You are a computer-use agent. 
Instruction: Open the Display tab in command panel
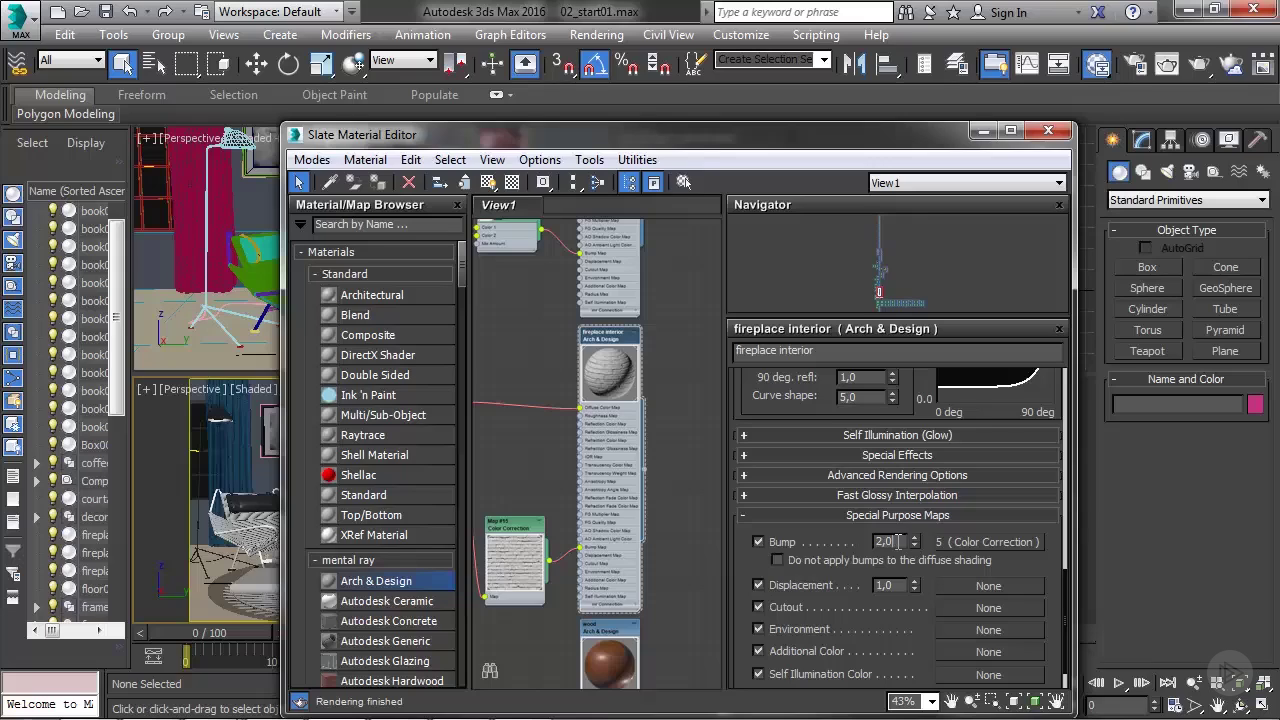click(x=1230, y=140)
